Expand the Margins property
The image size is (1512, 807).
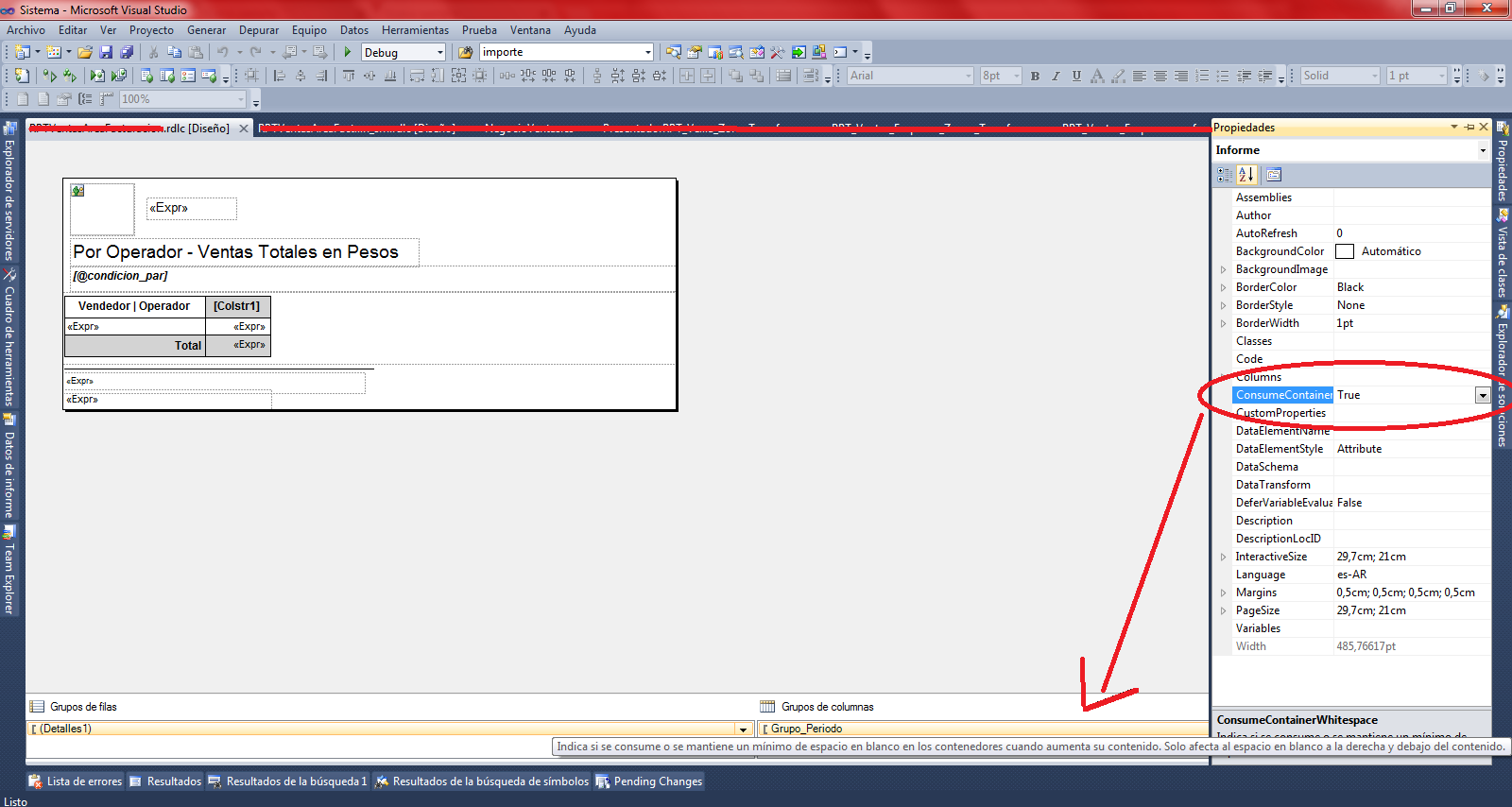point(1224,592)
